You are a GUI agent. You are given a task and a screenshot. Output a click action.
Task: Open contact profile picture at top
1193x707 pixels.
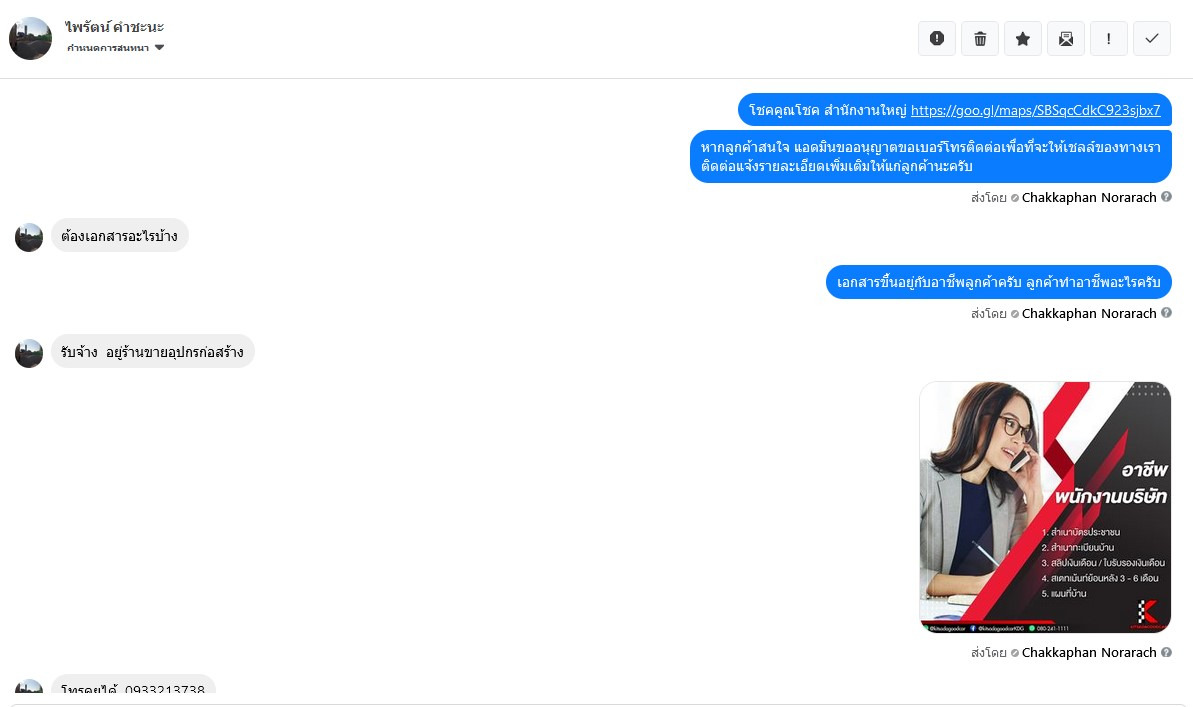tap(30, 38)
